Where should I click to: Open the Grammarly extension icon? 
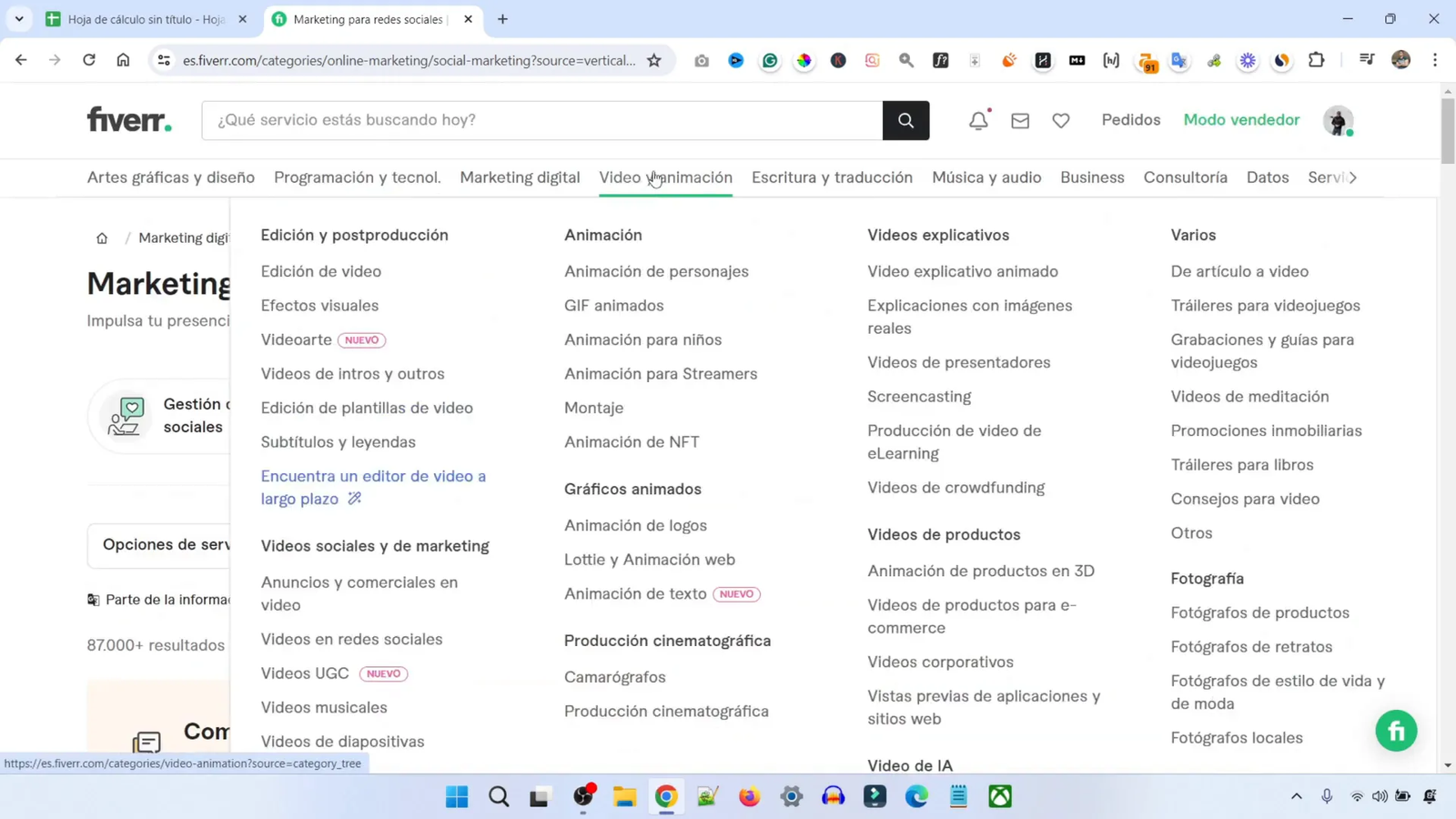pyautogui.click(x=771, y=60)
